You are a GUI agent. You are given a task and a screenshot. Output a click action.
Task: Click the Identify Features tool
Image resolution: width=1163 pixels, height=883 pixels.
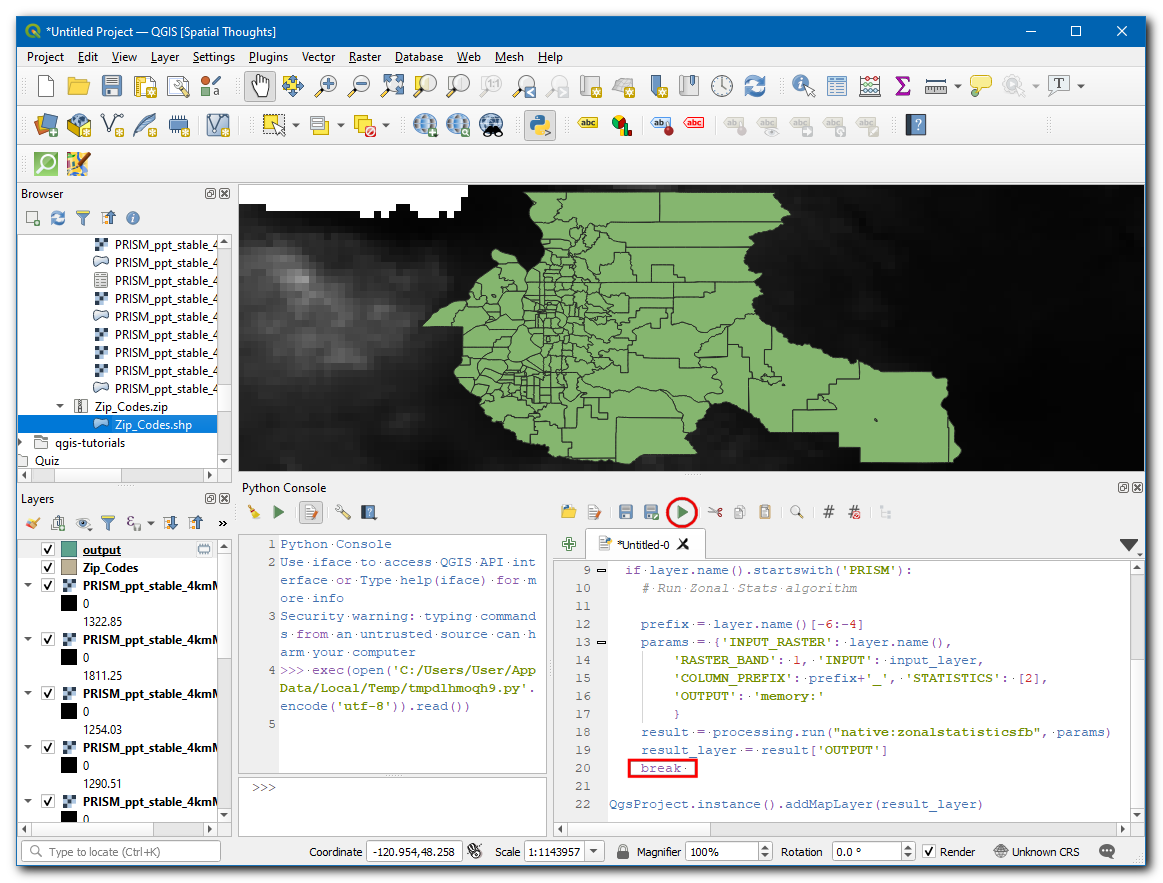coord(803,86)
